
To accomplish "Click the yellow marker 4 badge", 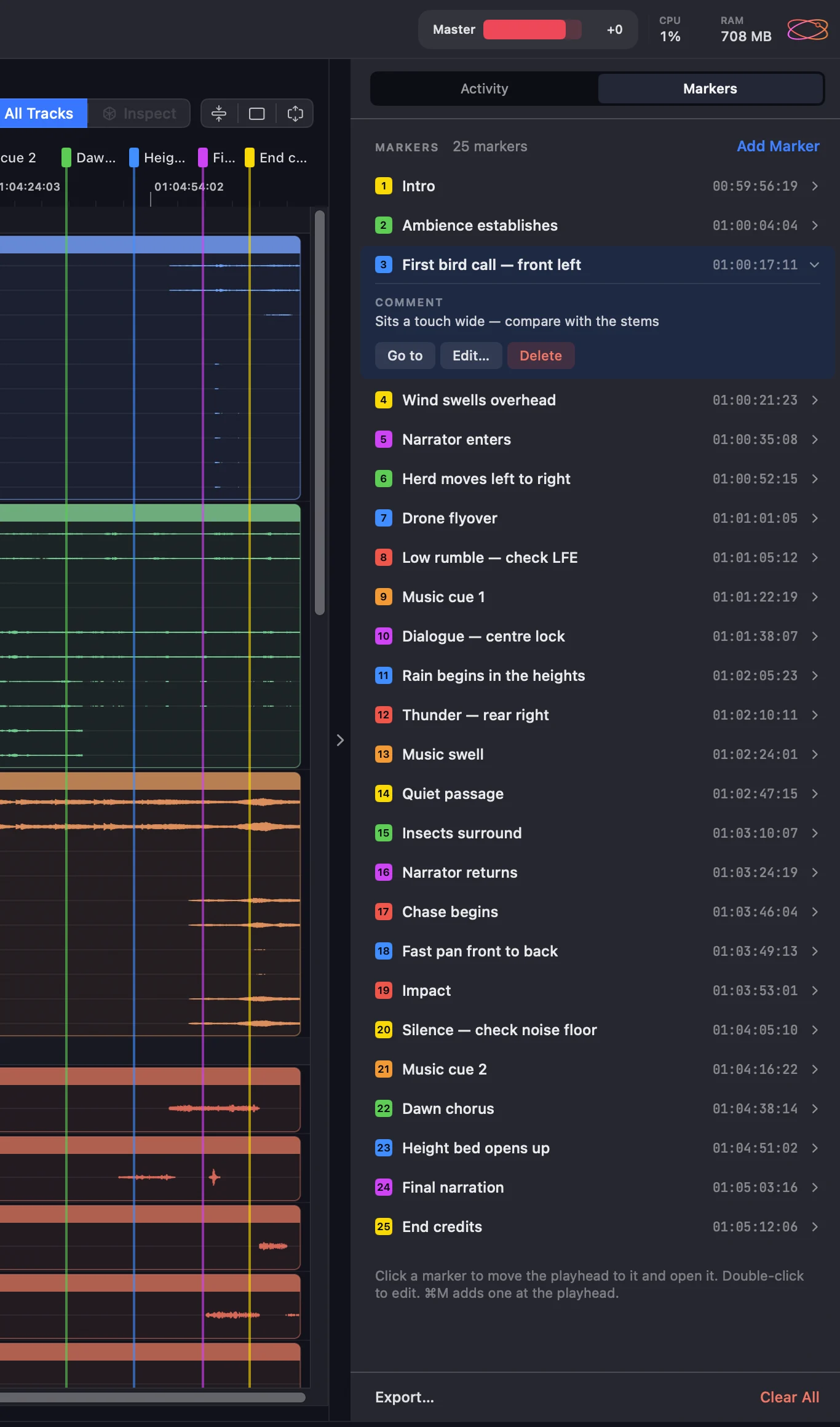I will coord(384,400).
